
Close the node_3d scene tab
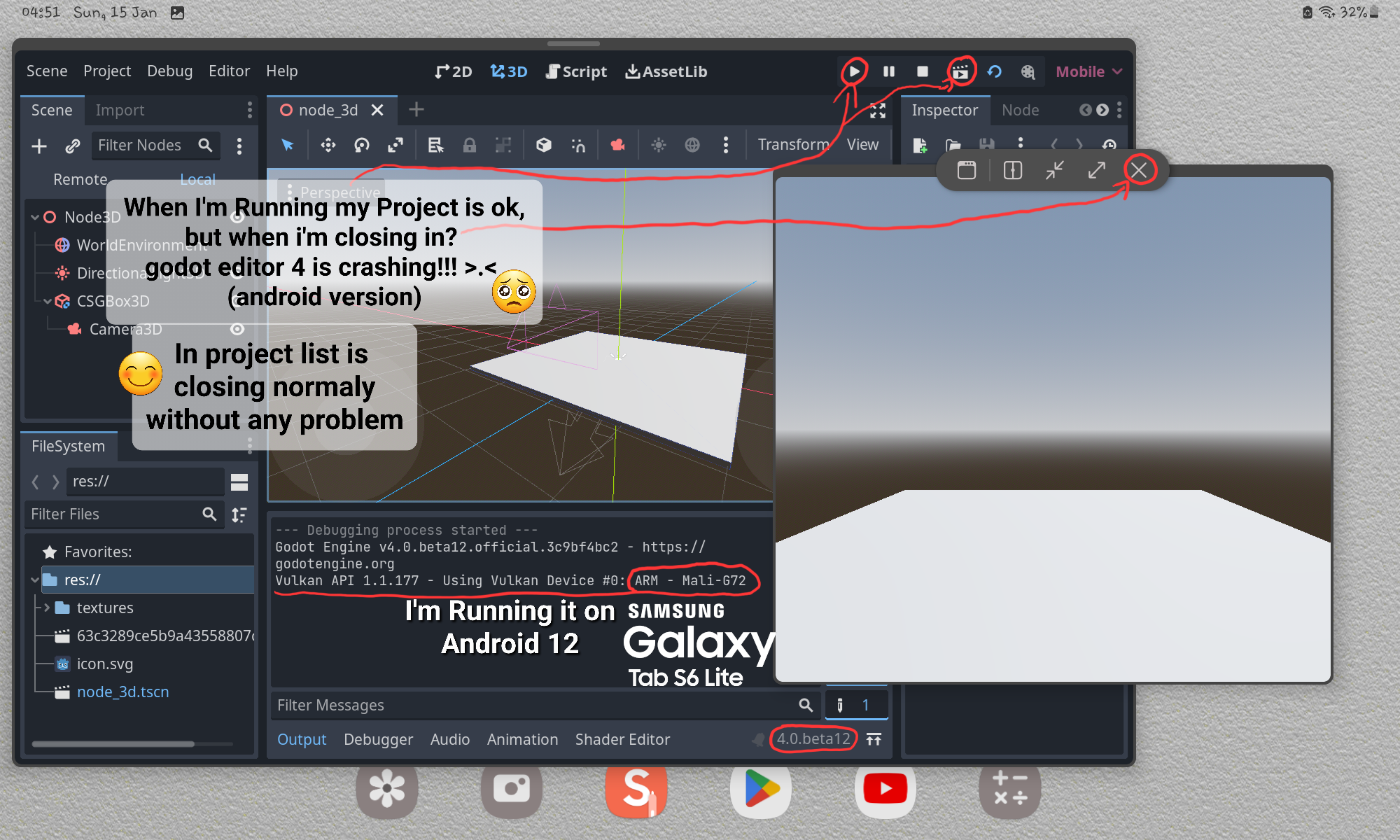pos(377,110)
